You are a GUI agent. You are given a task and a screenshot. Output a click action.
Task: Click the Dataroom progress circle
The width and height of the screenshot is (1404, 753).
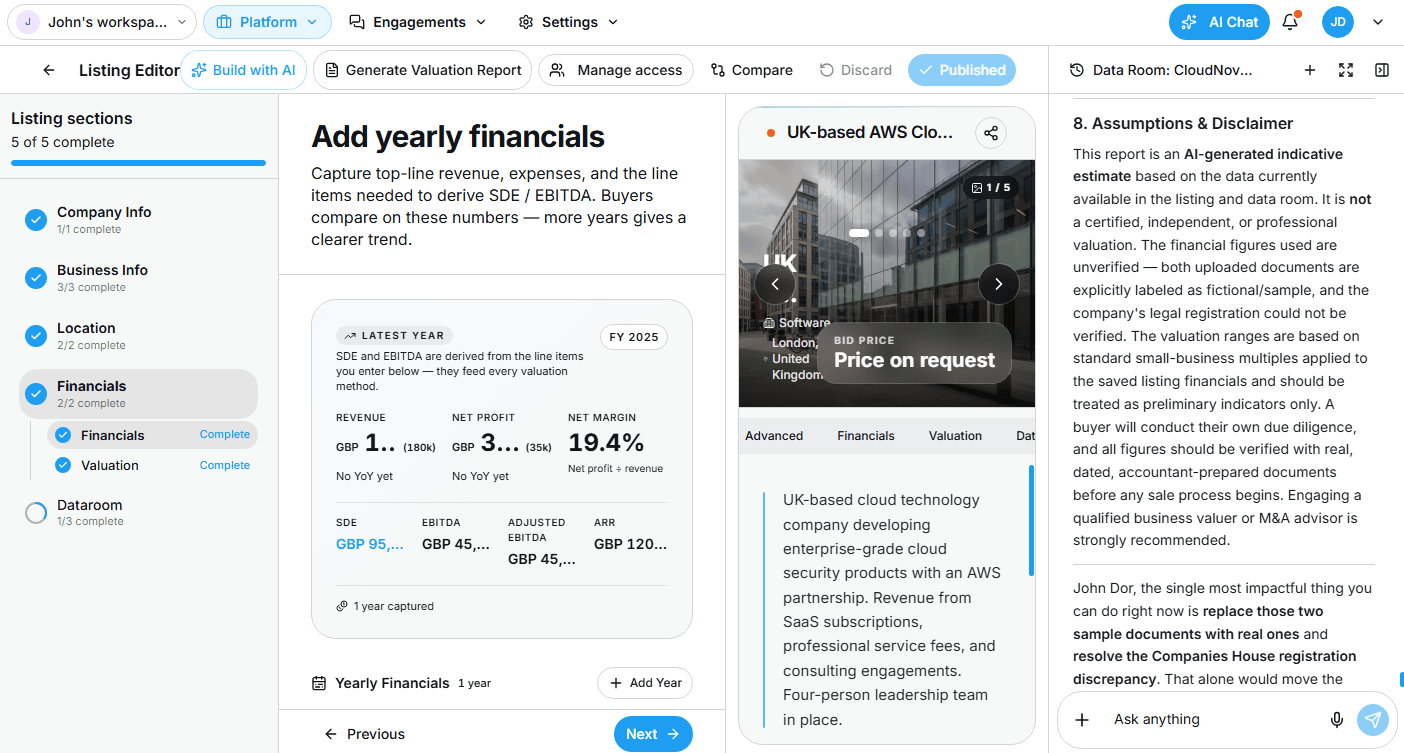pyautogui.click(x=36, y=513)
